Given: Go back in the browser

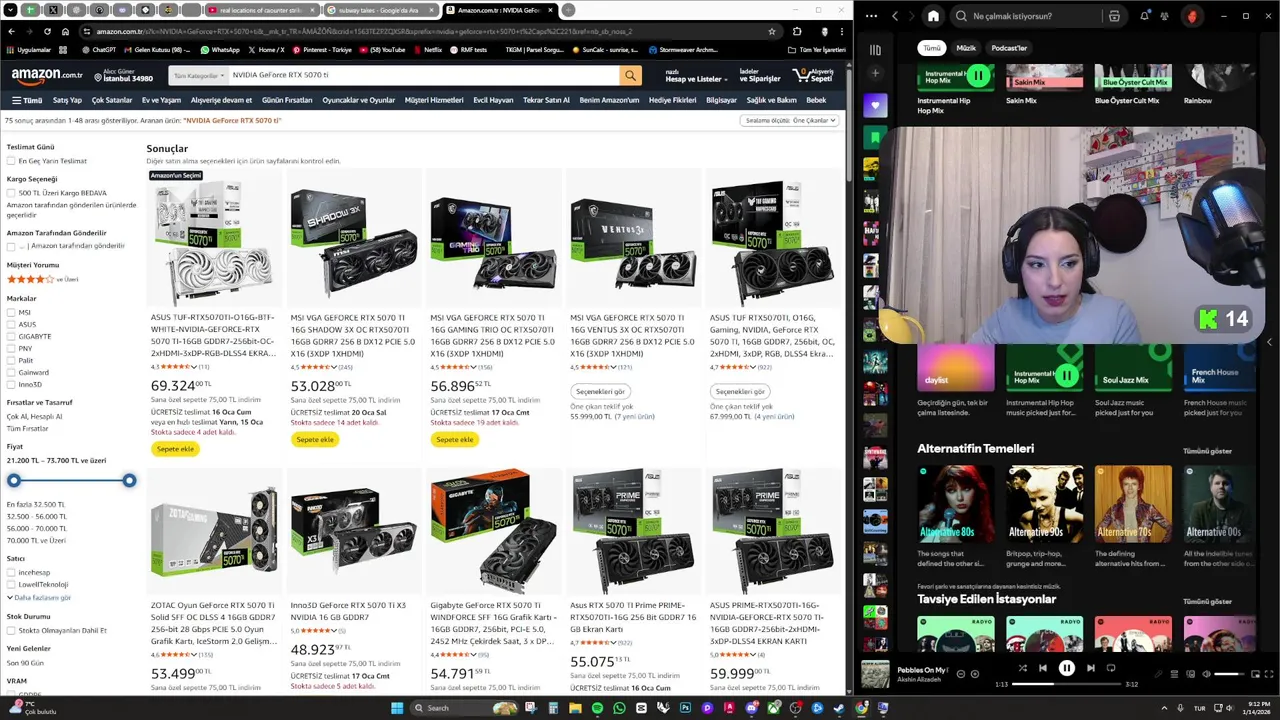Looking at the screenshot, I should (x=11, y=31).
